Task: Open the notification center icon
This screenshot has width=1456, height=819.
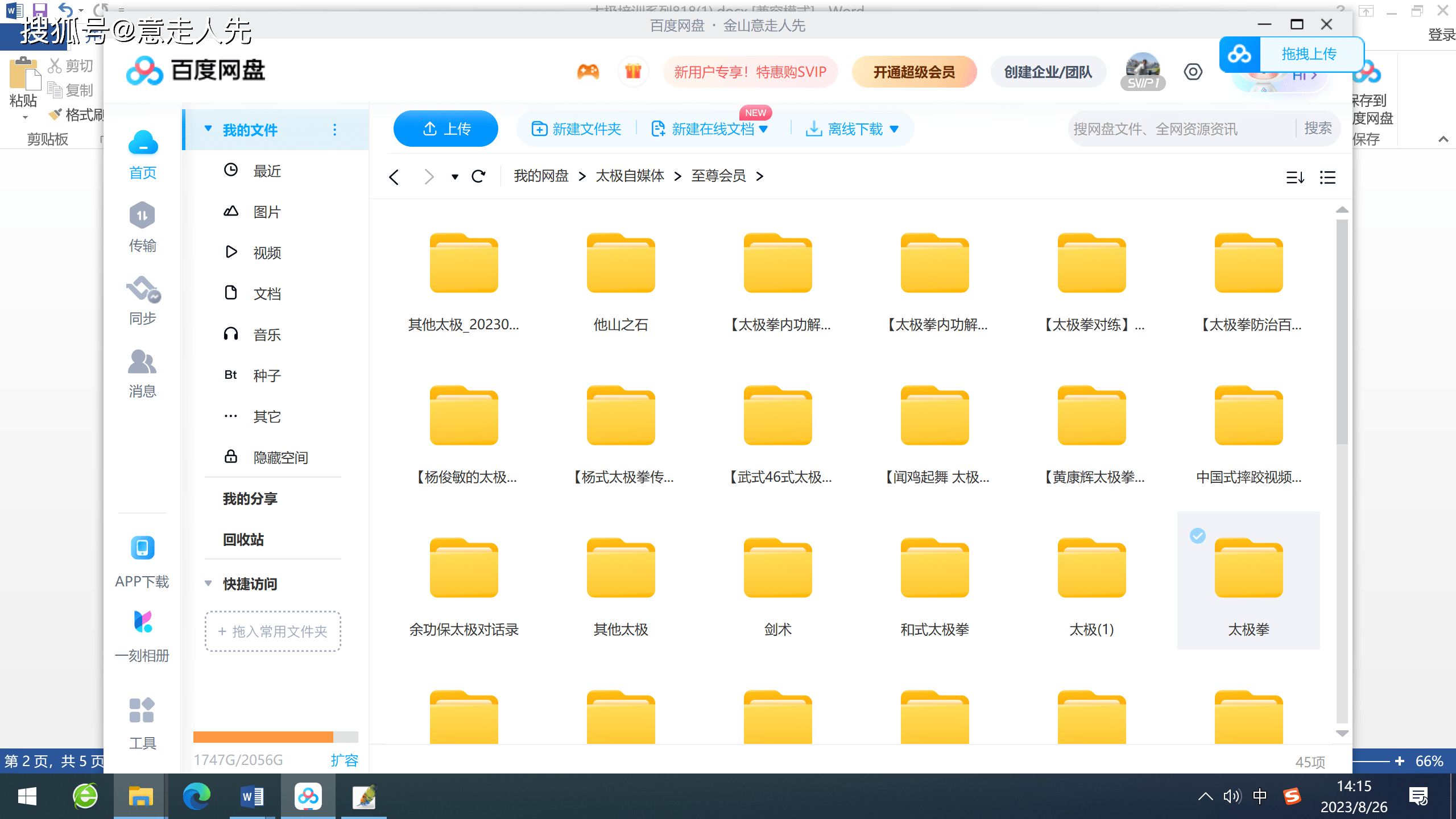Action: point(1418,796)
